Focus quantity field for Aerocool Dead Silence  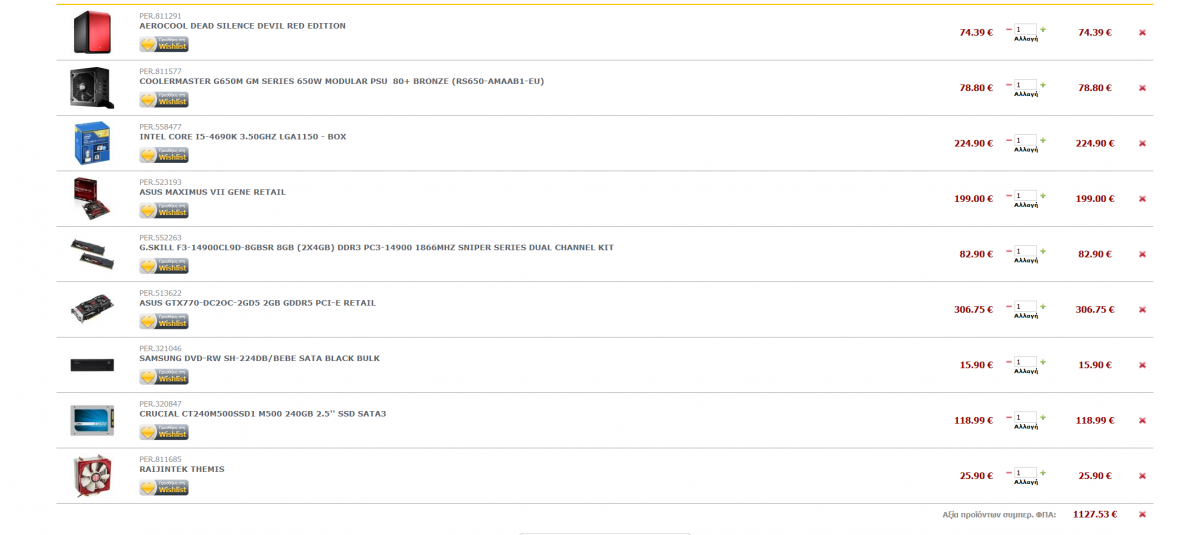(1026, 30)
